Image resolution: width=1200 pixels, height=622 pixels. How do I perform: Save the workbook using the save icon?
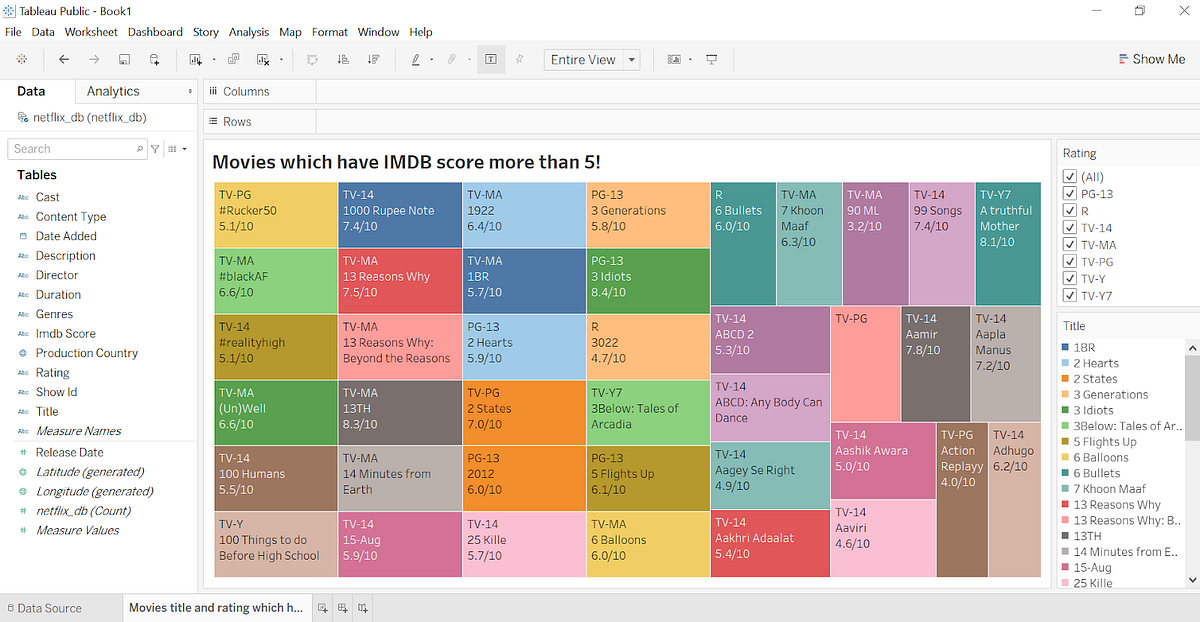pos(124,59)
